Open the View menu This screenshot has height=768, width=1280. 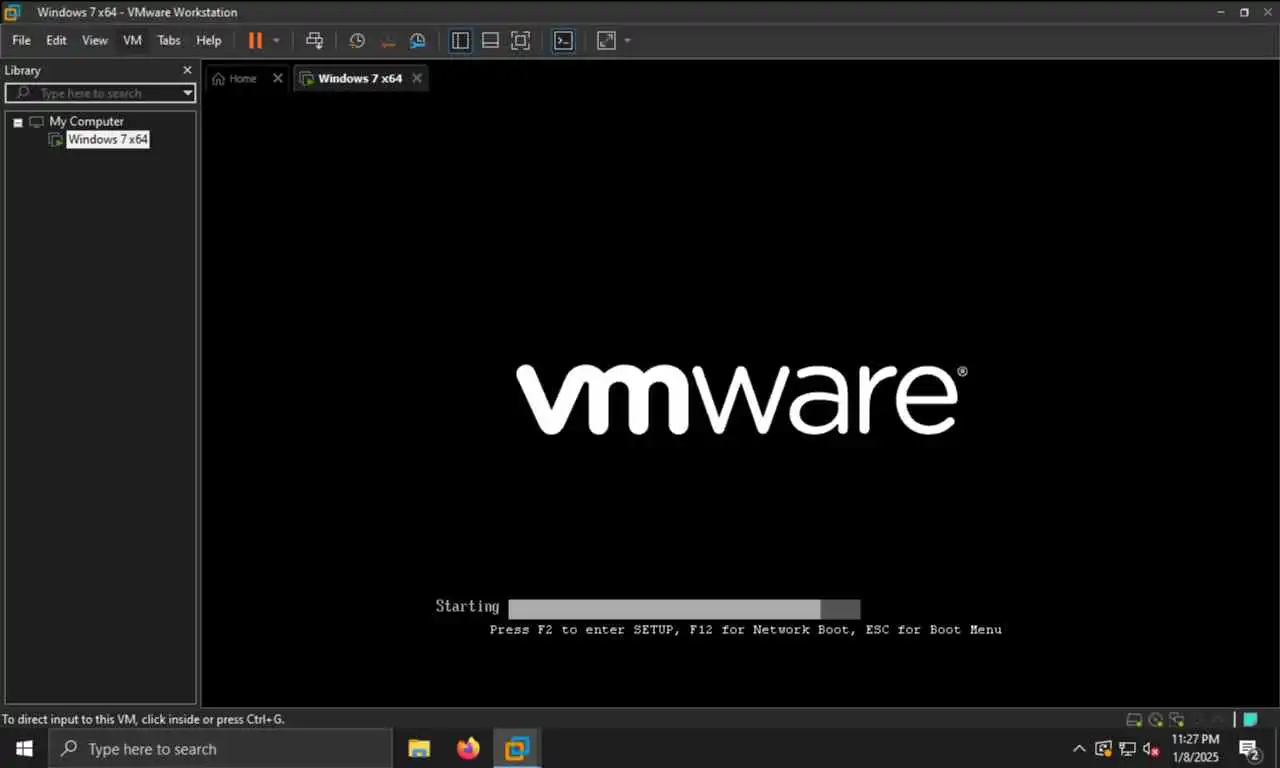[95, 41]
